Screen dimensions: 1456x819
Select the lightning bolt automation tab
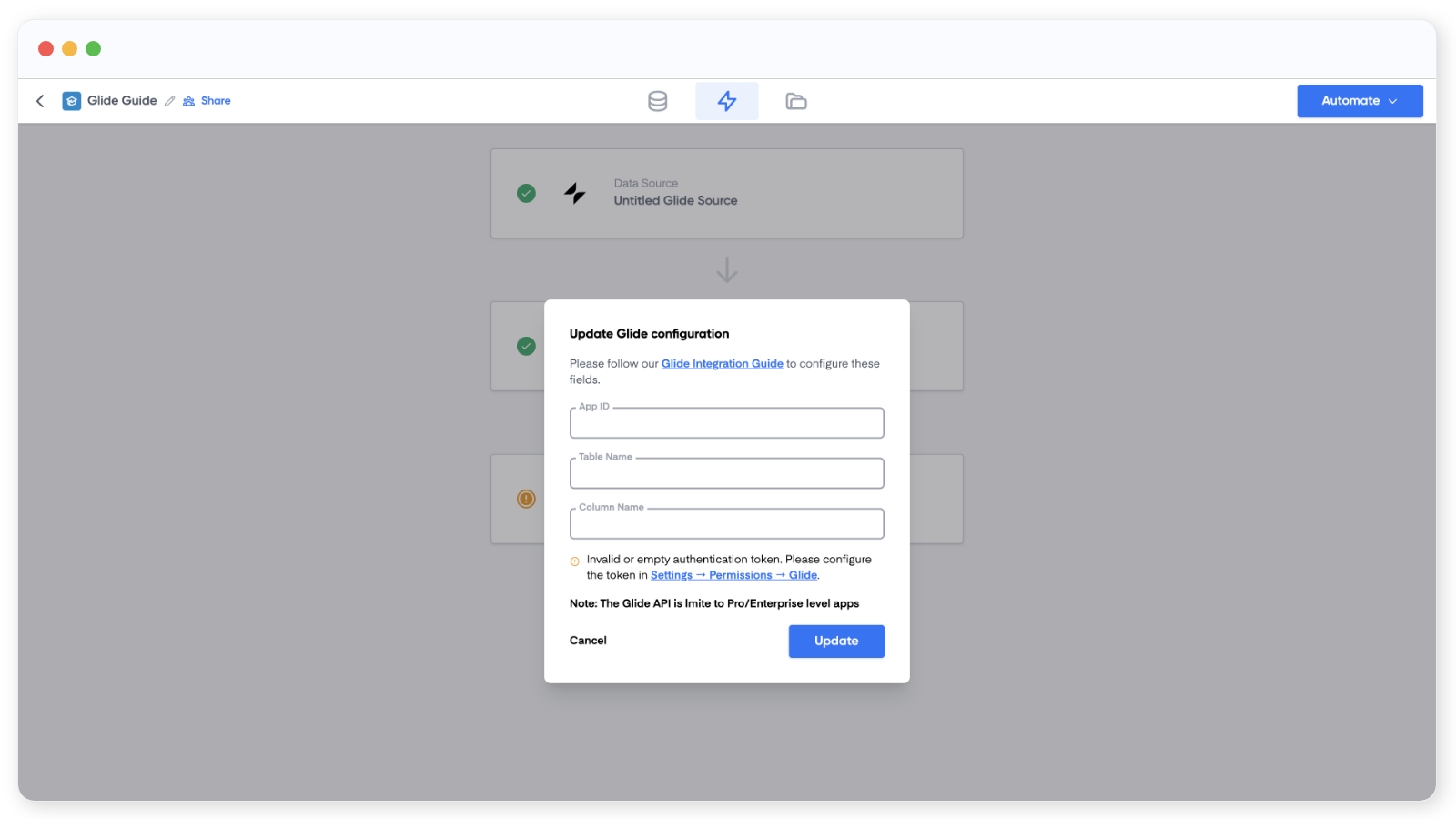click(726, 101)
